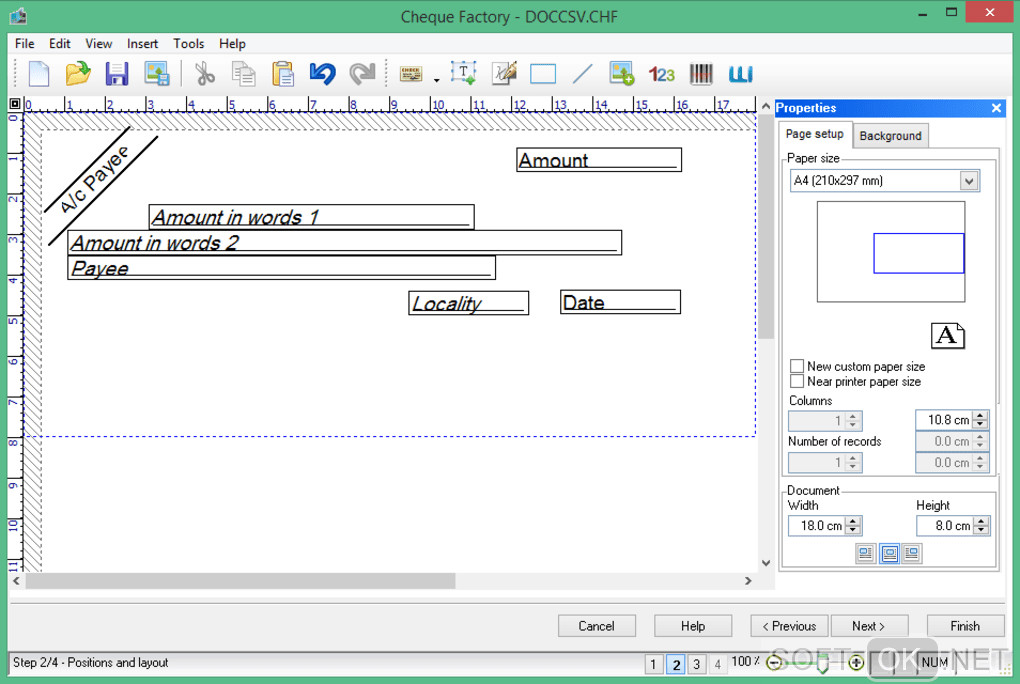1020x684 pixels.
Task: Open the Edit menu
Action: pos(60,44)
